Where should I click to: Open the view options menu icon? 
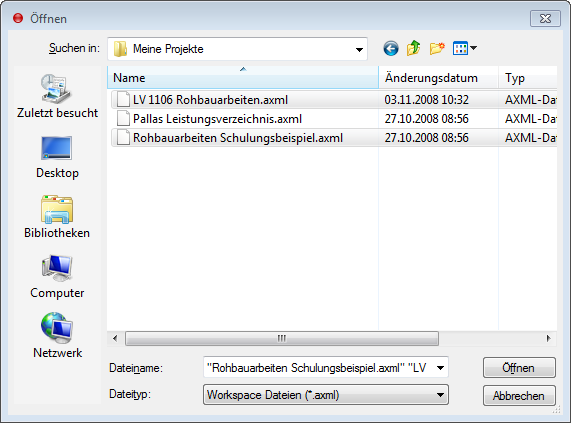click(x=460, y=48)
